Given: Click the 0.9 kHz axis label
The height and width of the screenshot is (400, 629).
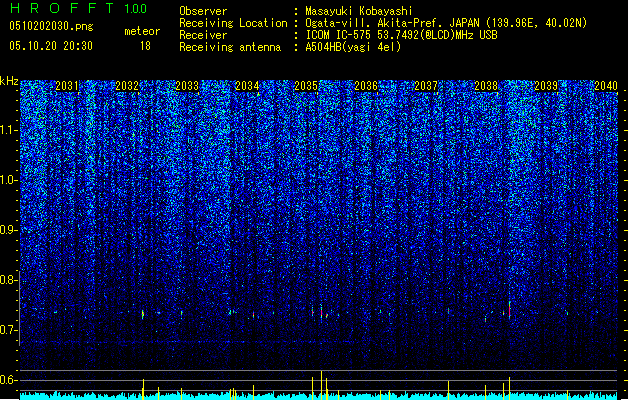Looking at the screenshot, I should click(x=9, y=230).
